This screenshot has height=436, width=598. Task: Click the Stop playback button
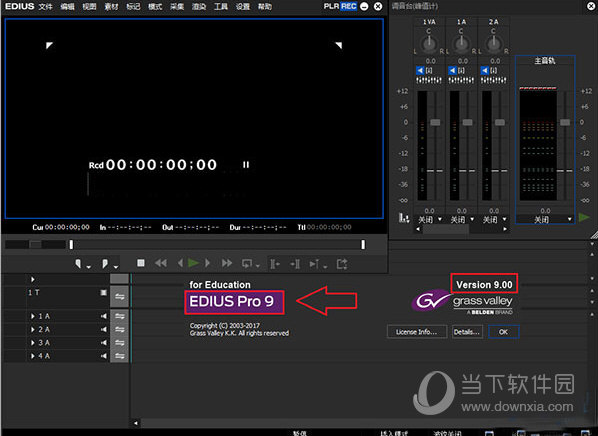(x=141, y=263)
